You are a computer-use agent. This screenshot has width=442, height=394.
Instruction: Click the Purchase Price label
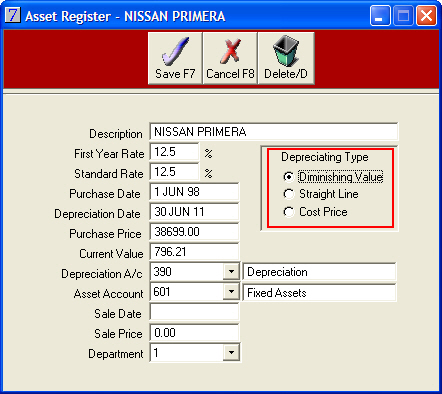(x=105, y=234)
